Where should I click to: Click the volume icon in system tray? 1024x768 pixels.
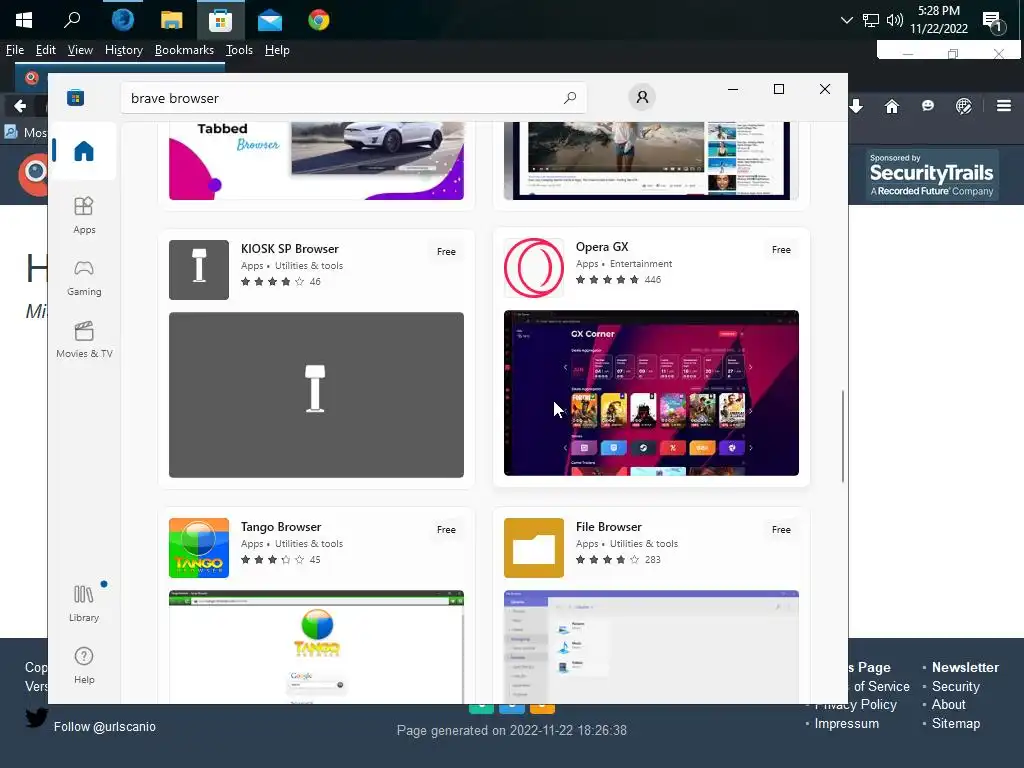[x=894, y=20]
